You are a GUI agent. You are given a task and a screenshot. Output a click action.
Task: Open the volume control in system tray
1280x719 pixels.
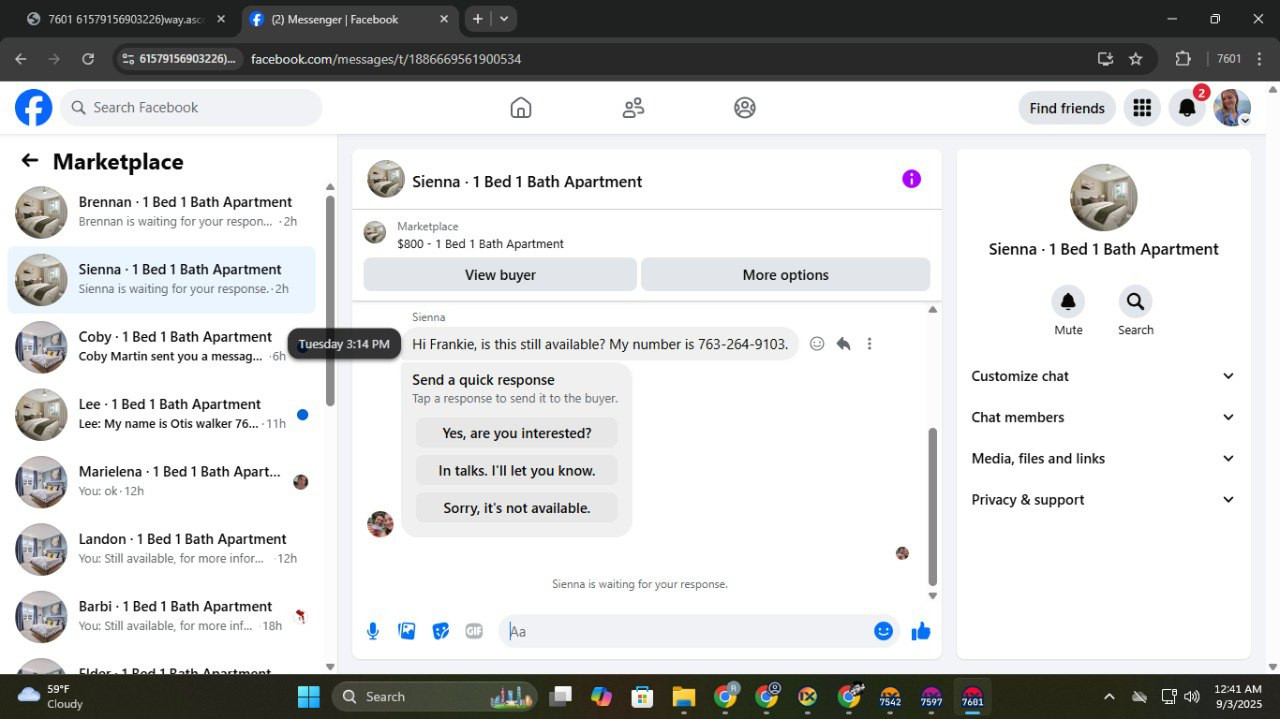click(1192, 697)
